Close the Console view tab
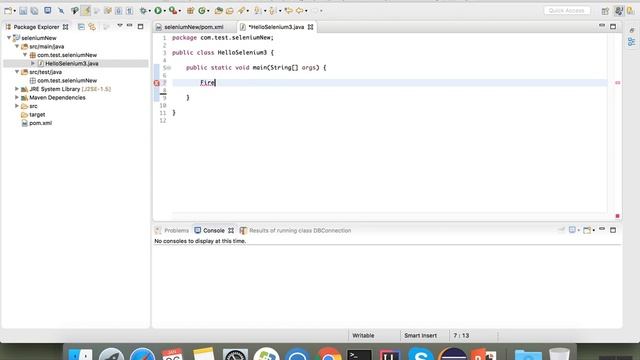640x360 pixels. [x=231, y=231]
